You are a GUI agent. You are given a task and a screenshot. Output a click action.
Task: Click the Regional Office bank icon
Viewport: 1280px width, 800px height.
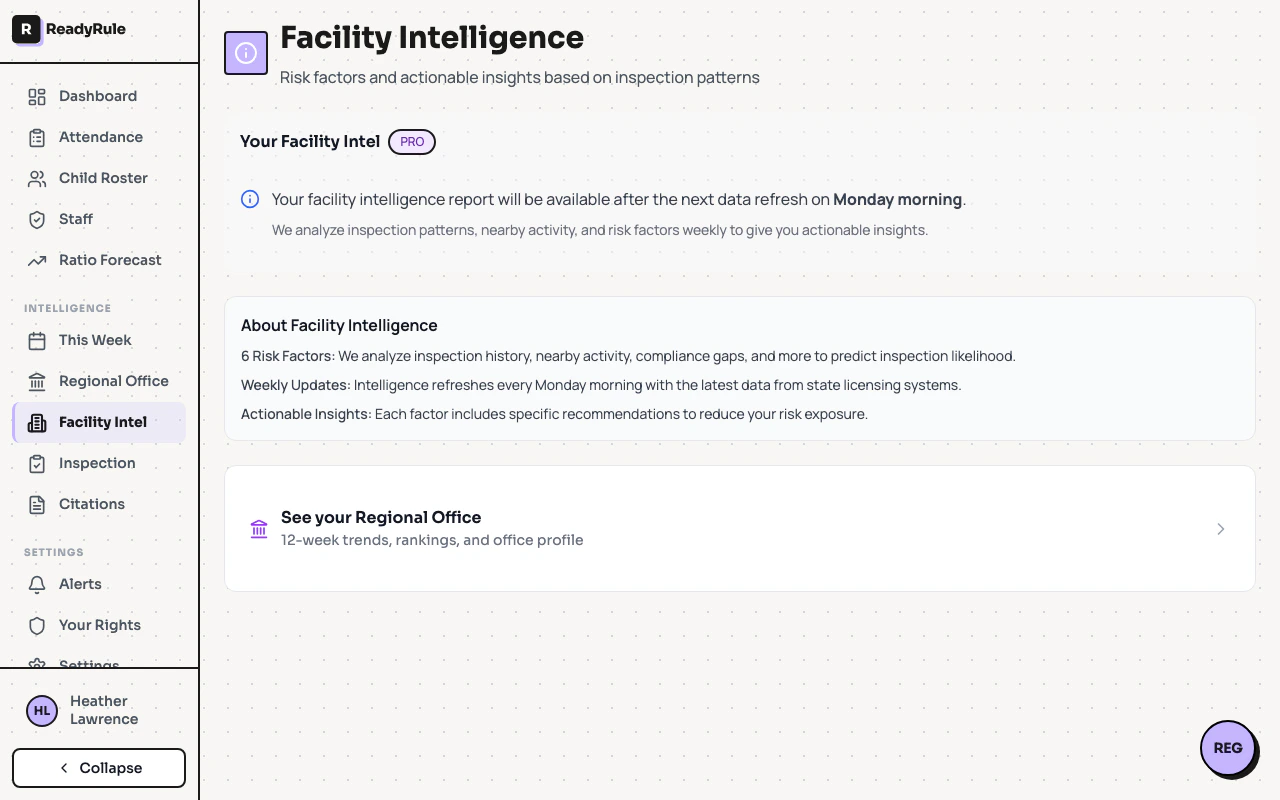click(37, 381)
